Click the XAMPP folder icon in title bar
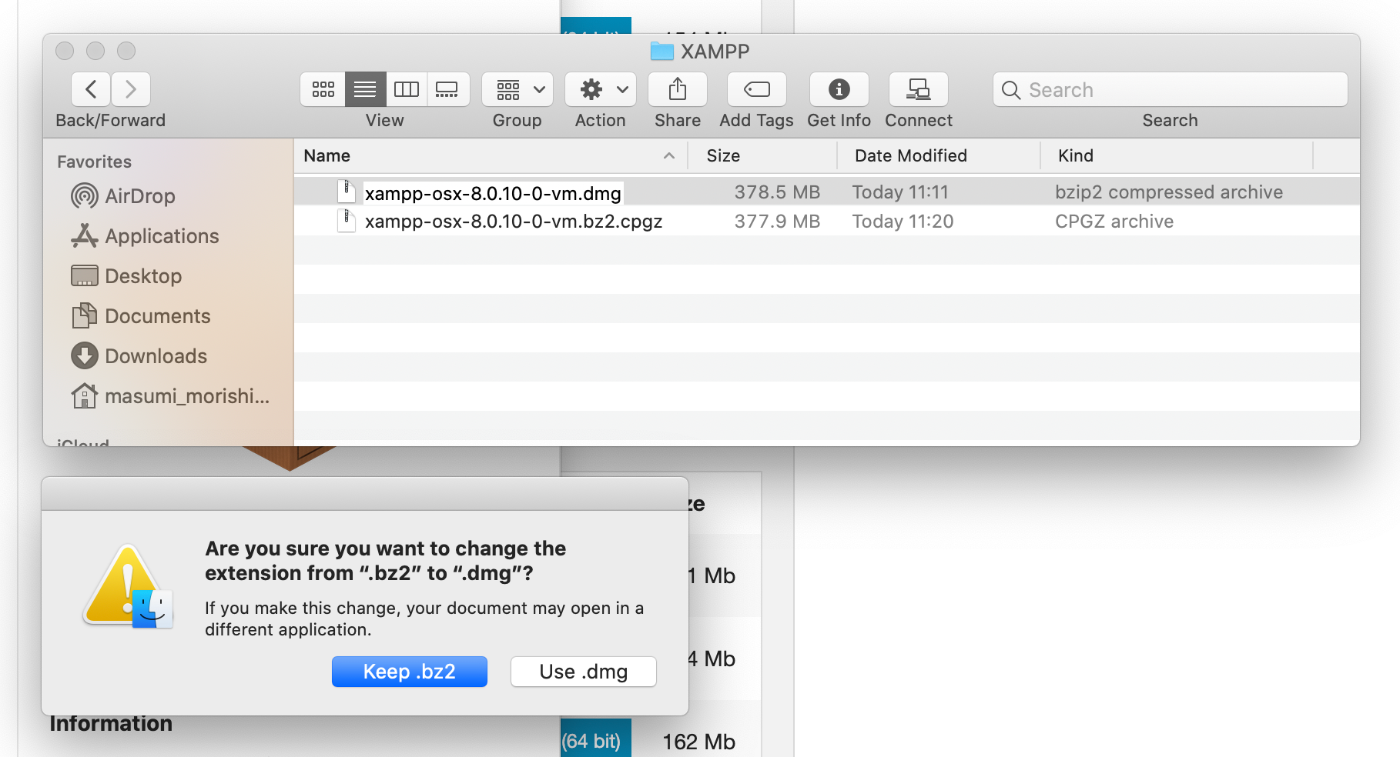Image resolution: width=1400 pixels, height=757 pixels. [x=661, y=51]
